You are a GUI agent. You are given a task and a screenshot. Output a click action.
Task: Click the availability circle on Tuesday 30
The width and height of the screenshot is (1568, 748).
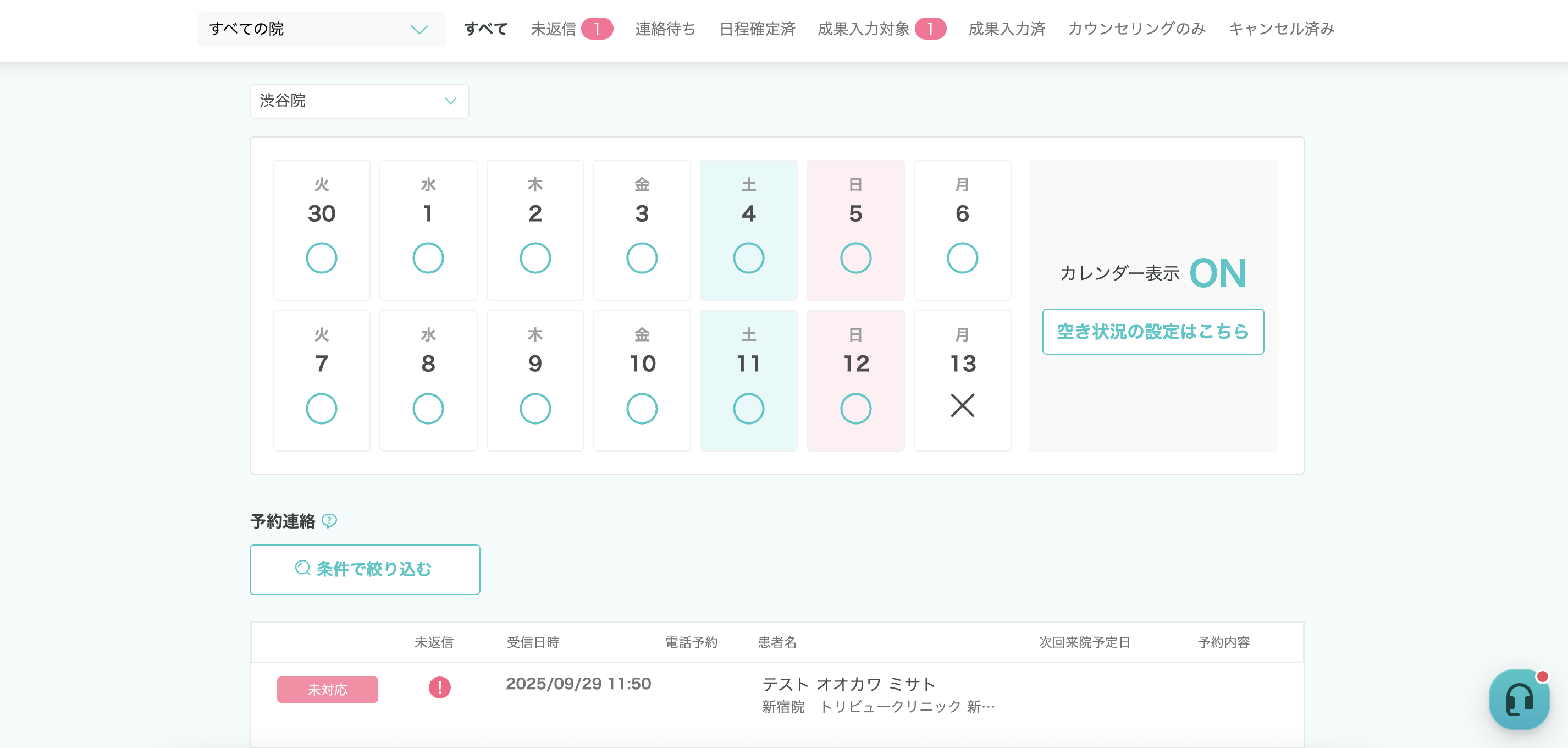tap(322, 257)
